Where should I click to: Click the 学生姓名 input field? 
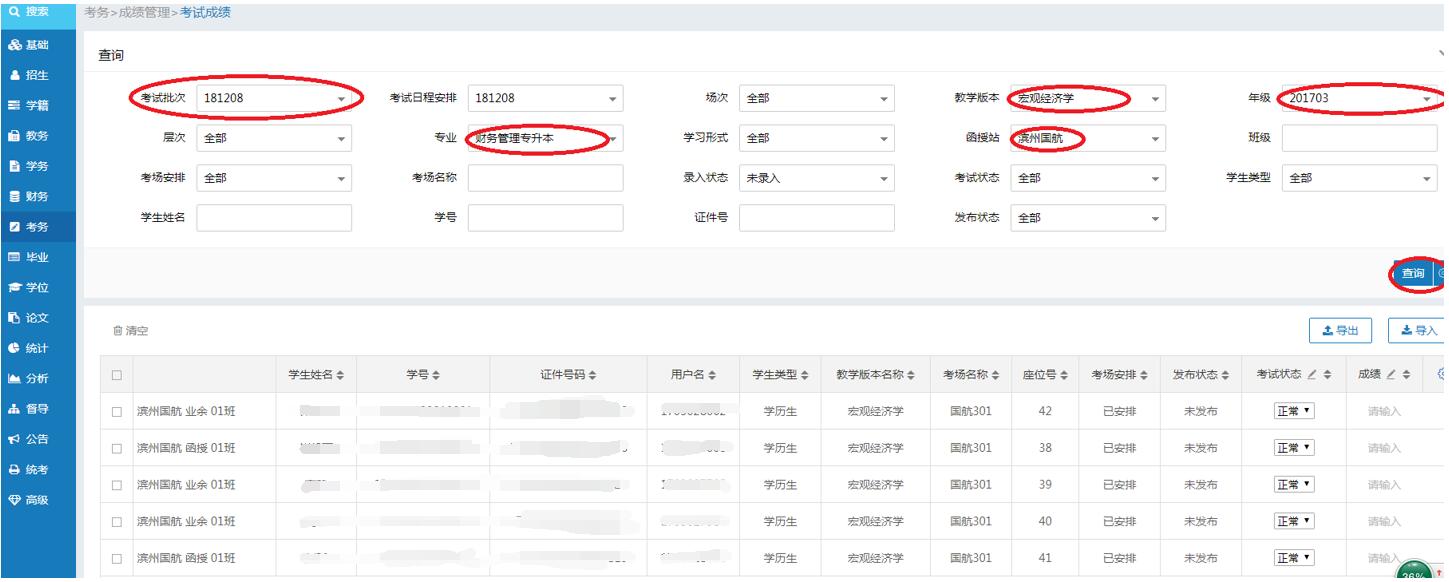tap(274, 218)
